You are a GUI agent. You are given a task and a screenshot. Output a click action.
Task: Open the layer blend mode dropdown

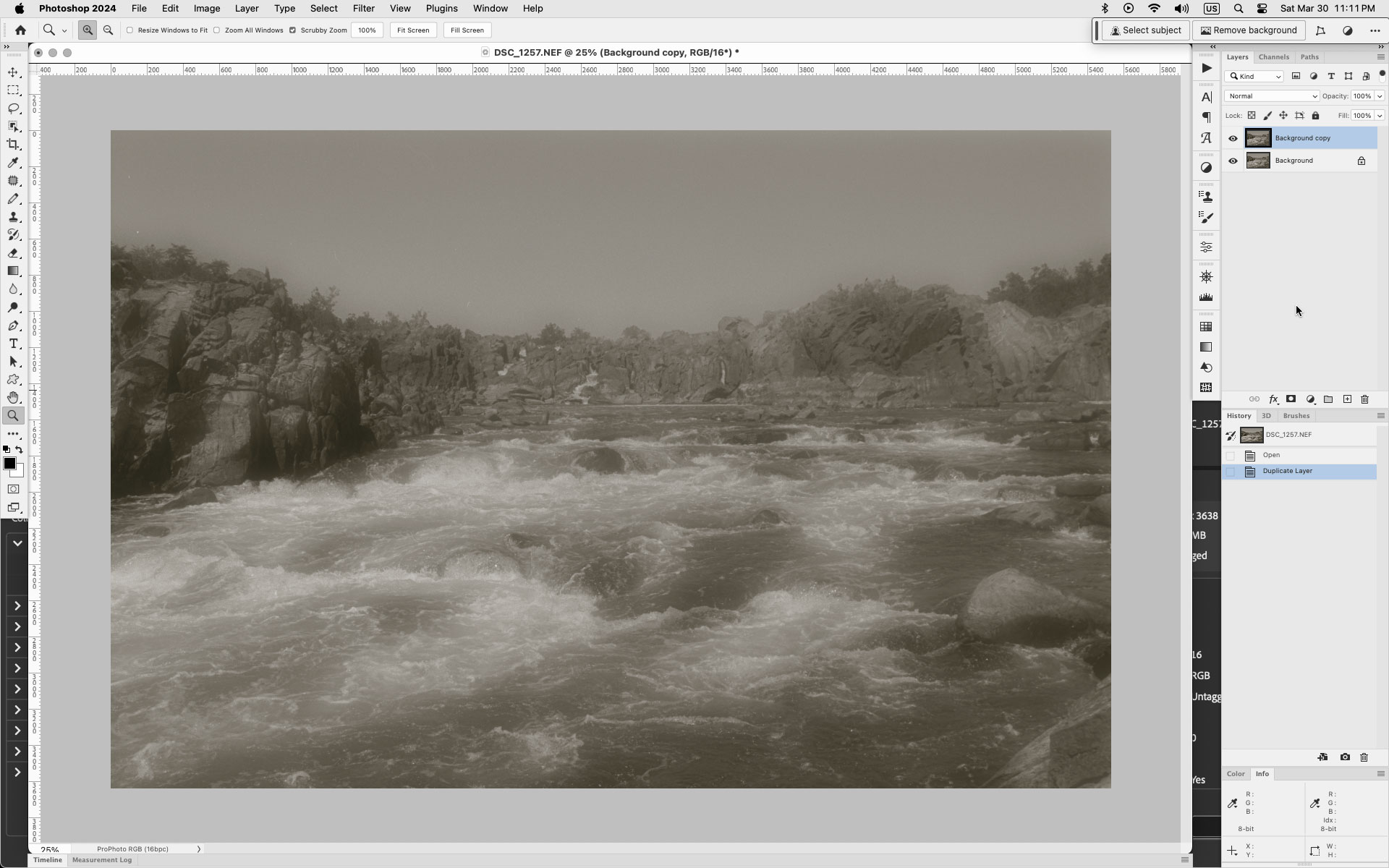1271,95
